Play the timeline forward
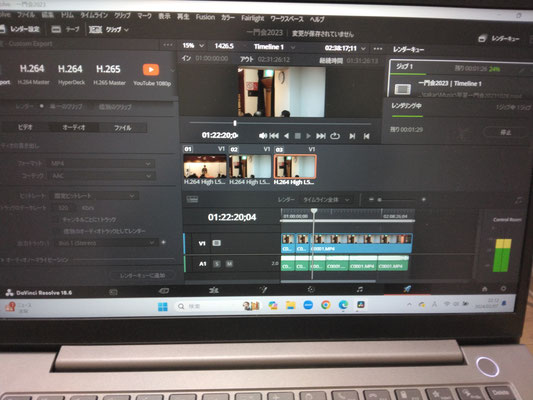This screenshot has height=400, width=533. pyautogui.click(x=308, y=136)
